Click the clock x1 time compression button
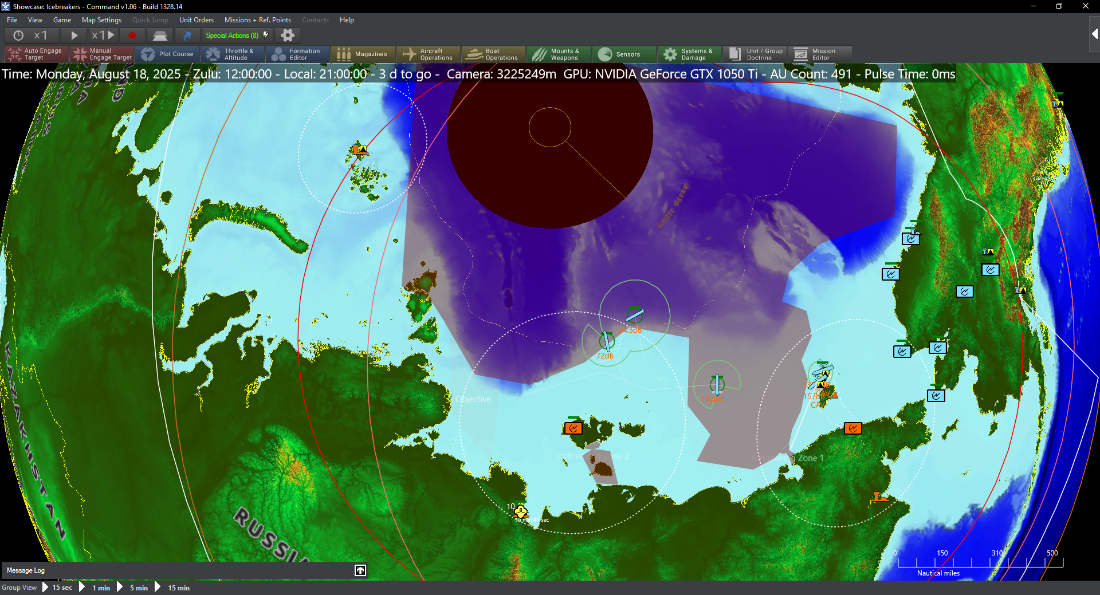Screen dimensions: 1100x595 pos(30,35)
